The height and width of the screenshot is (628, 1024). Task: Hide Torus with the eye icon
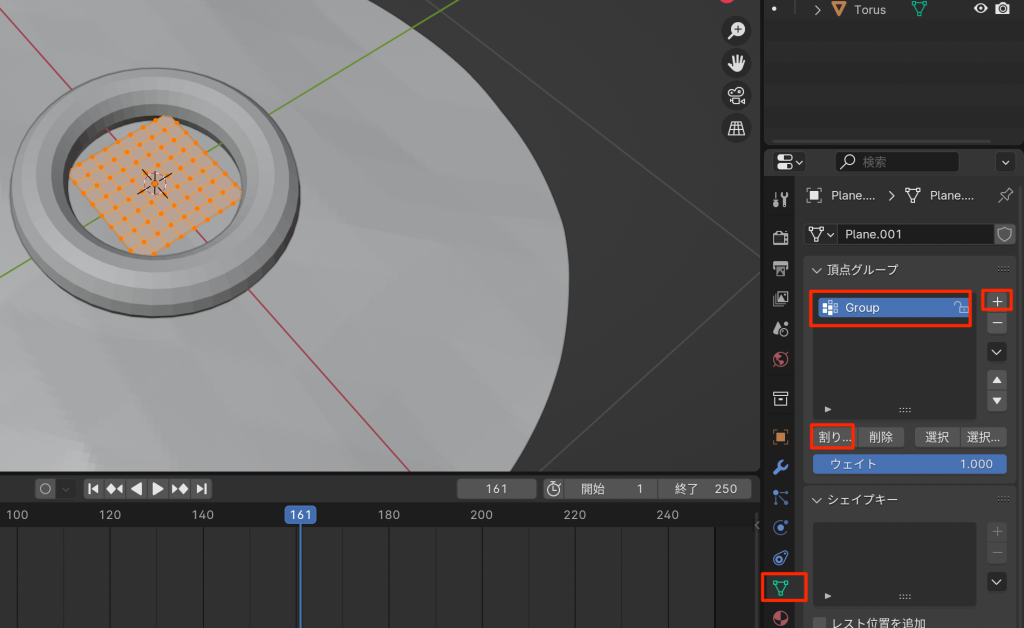pyautogui.click(x=981, y=9)
